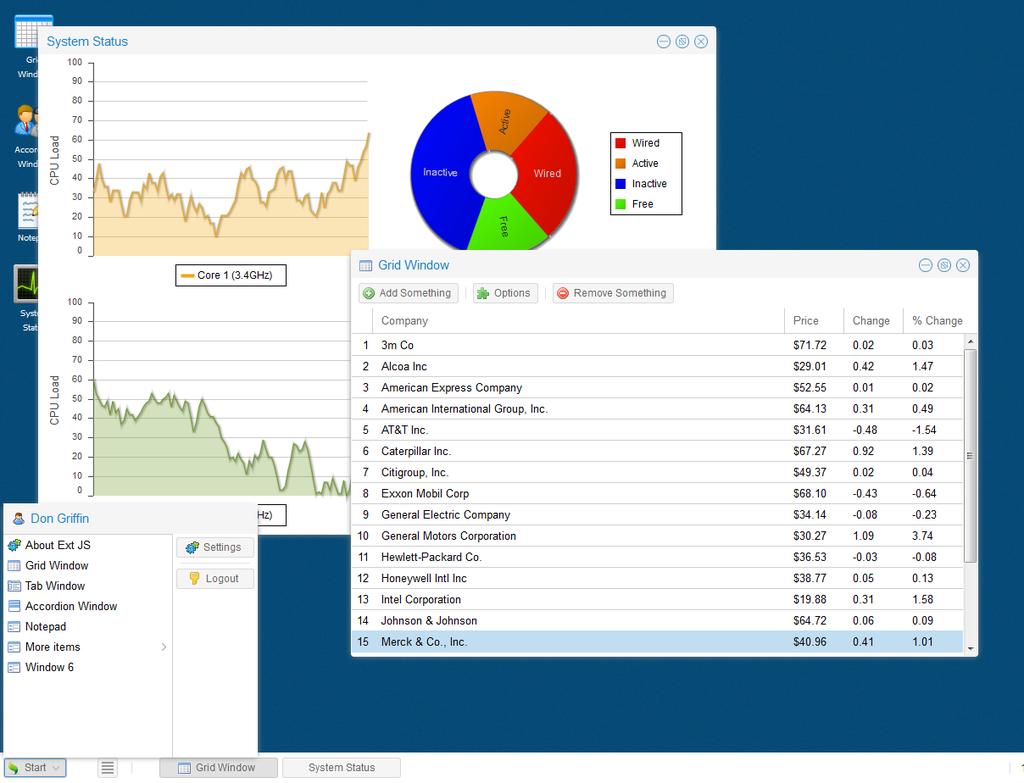Select General Motors Corporation row
The width and height of the screenshot is (1024, 783).
click(658, 536)
